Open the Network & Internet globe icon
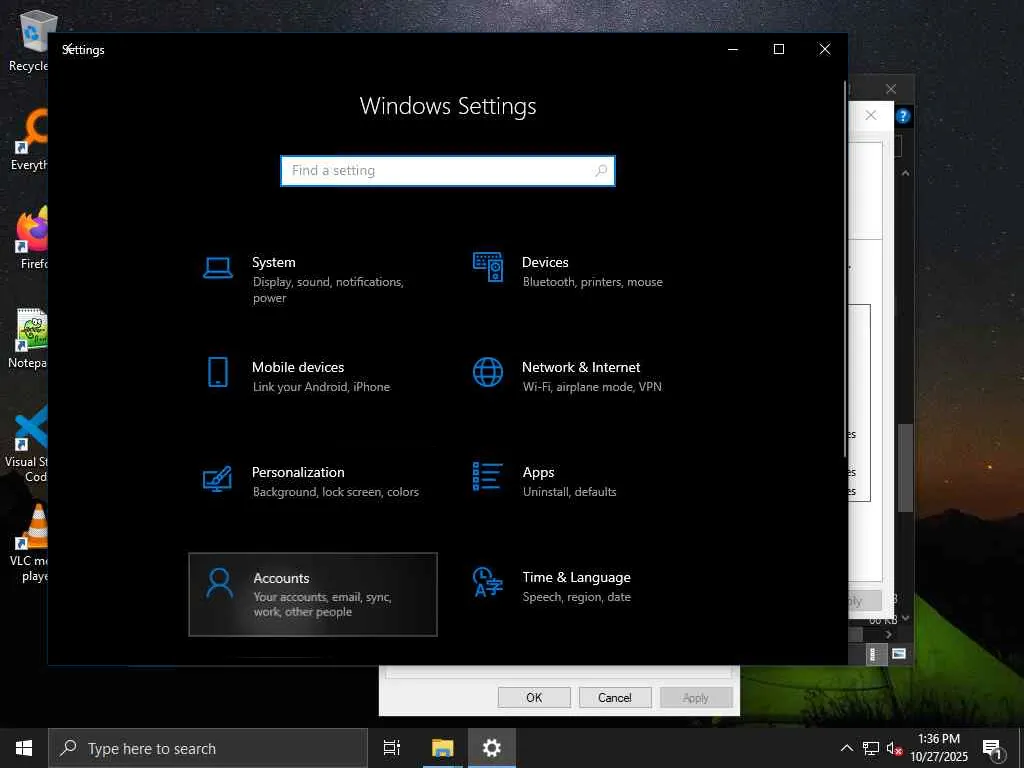 [x=488, y=372]
